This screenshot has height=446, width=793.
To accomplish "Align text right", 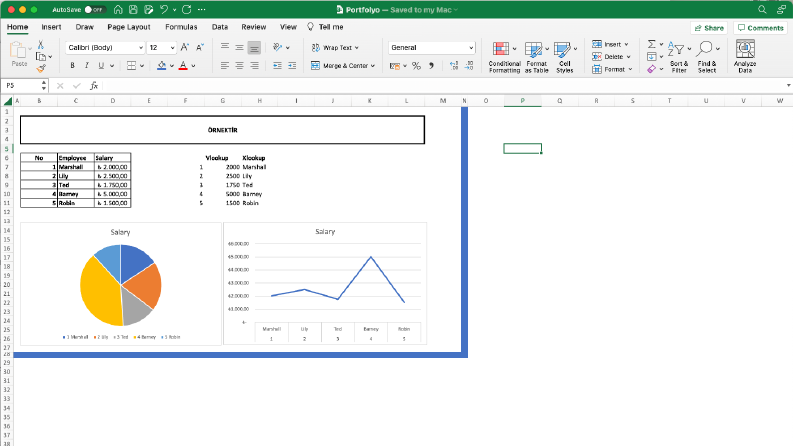I will 254,66.
